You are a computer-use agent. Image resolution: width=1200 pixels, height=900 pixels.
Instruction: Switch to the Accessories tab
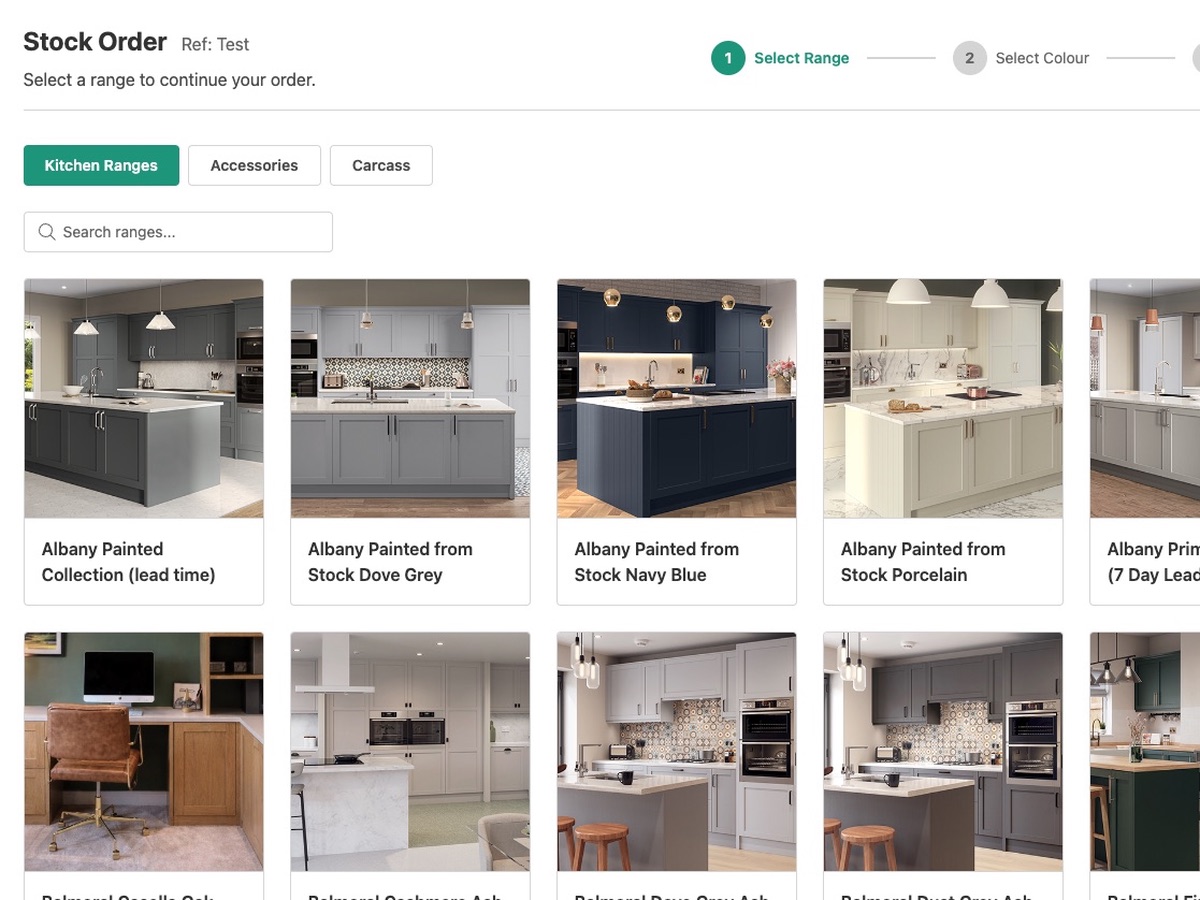point(254,165)
